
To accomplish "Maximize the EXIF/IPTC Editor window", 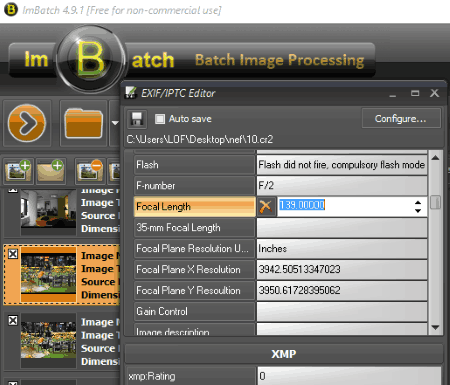I will (415, 93).
